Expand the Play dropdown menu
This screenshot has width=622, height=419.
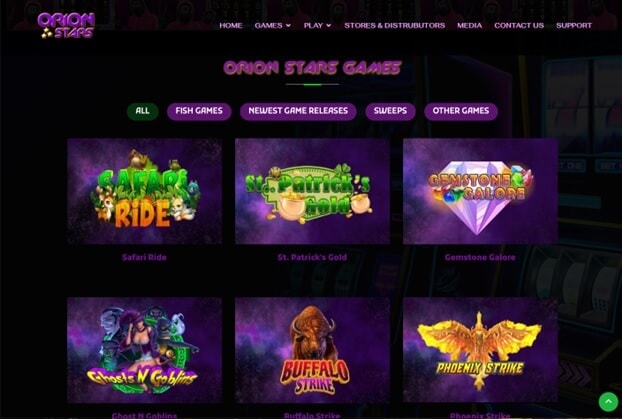(317, 25)
